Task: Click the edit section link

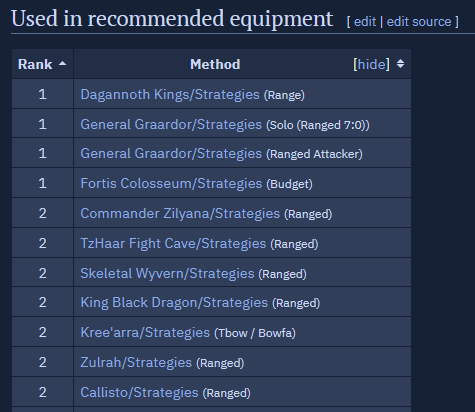Action: pos(365,22)
